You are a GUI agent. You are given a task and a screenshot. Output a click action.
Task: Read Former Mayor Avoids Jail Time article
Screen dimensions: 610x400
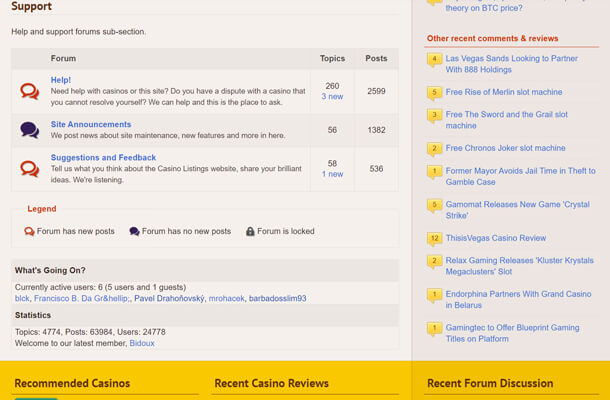click(521, 176)
